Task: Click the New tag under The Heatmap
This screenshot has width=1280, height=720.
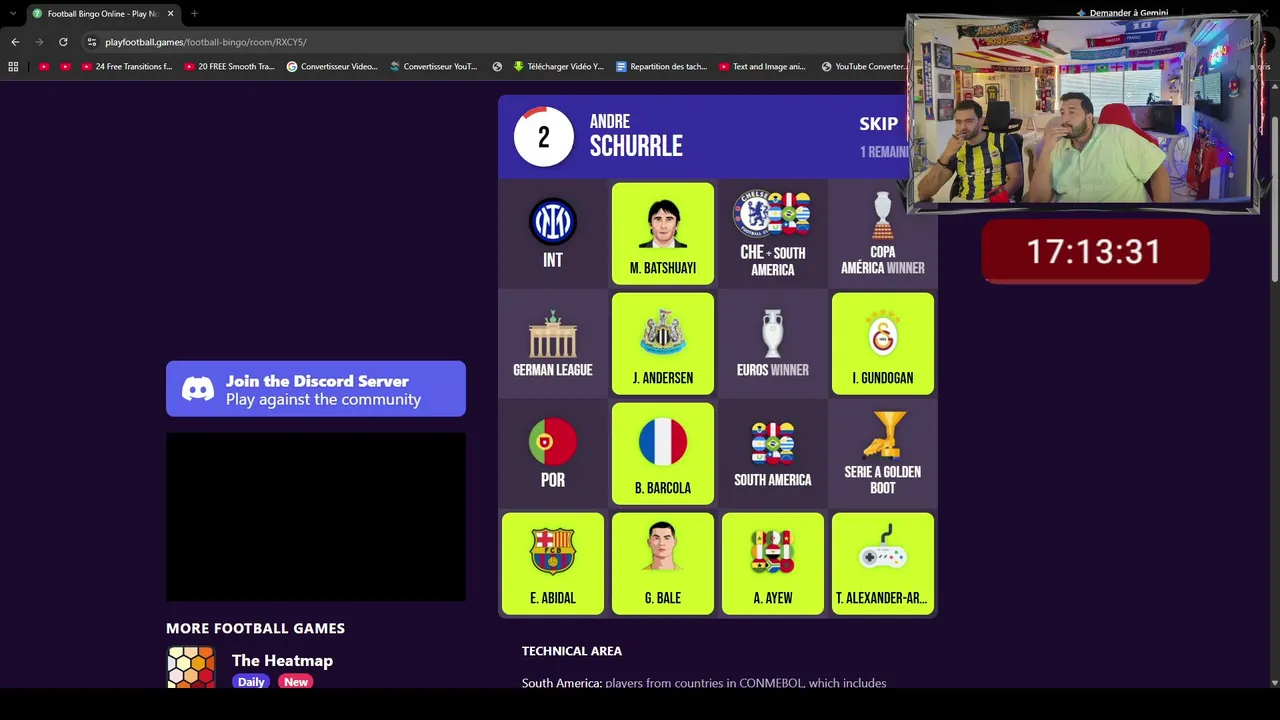Action: click(295, 682)
